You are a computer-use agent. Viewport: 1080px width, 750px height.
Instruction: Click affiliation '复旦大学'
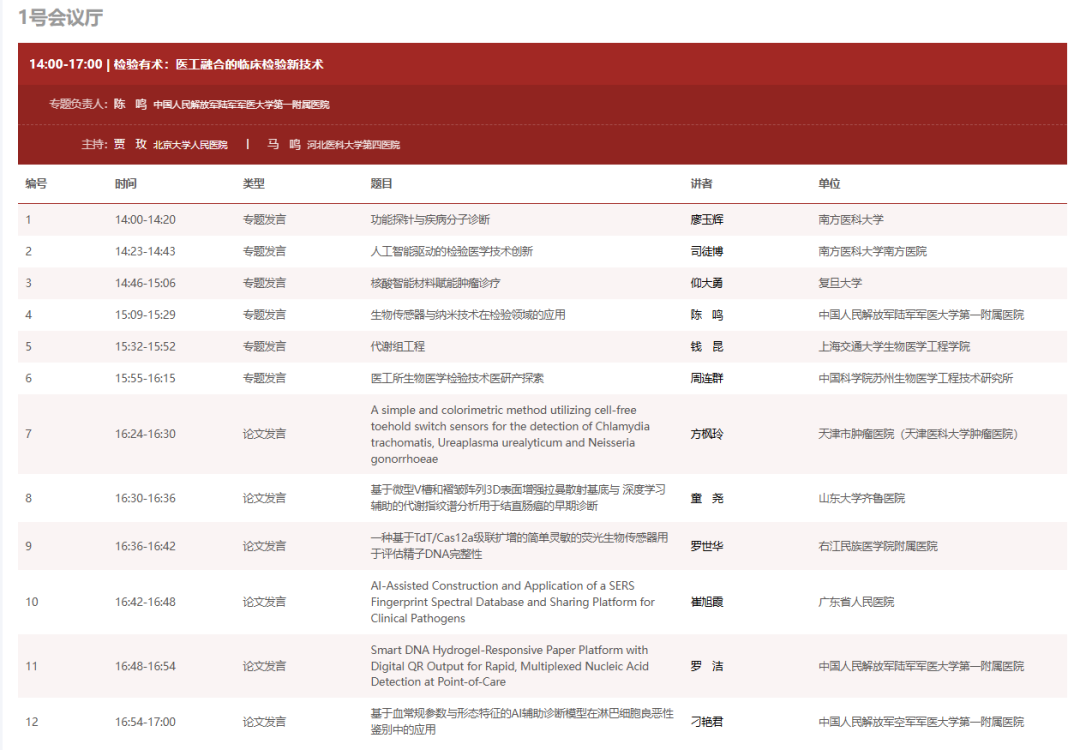point(840,283)
